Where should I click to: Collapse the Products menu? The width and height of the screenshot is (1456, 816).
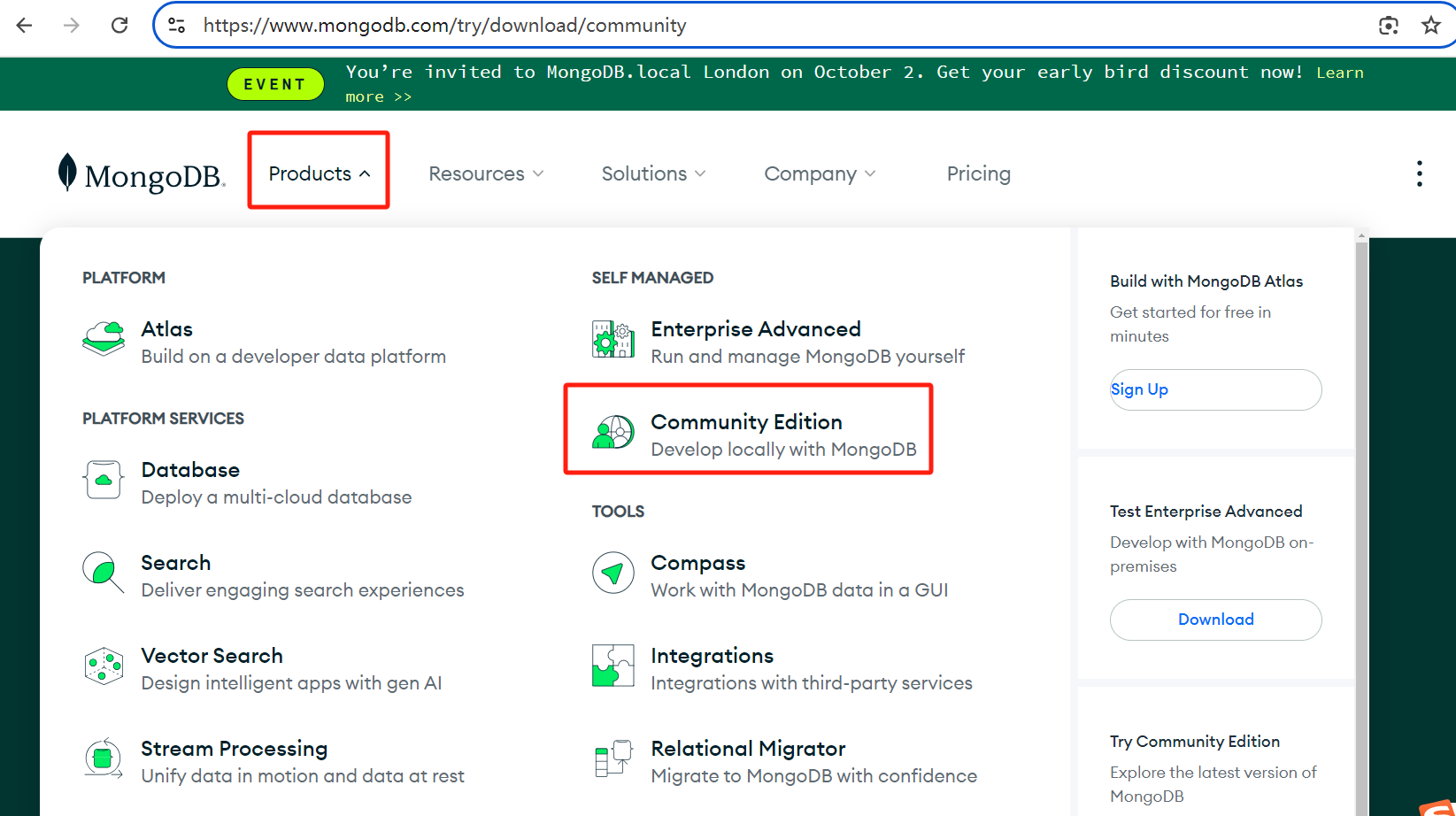pos(319,173)
